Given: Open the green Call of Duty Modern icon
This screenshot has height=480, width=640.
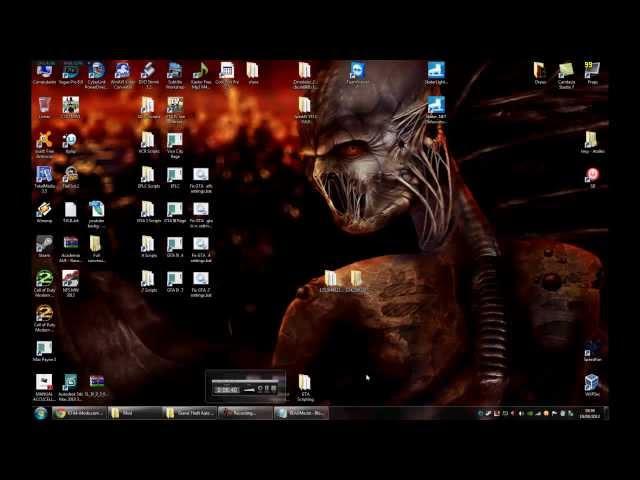Looking at the screenshot, I should point(44,283).
